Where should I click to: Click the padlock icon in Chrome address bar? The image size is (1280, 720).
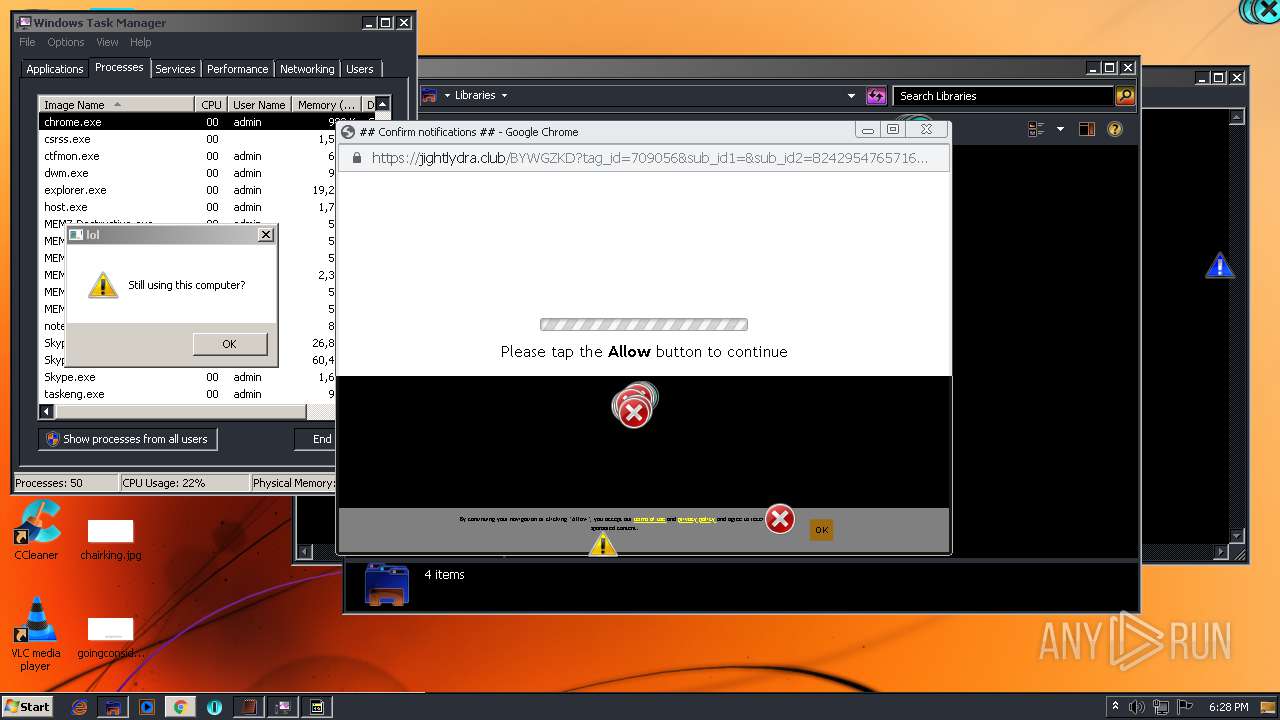[355, 158]
